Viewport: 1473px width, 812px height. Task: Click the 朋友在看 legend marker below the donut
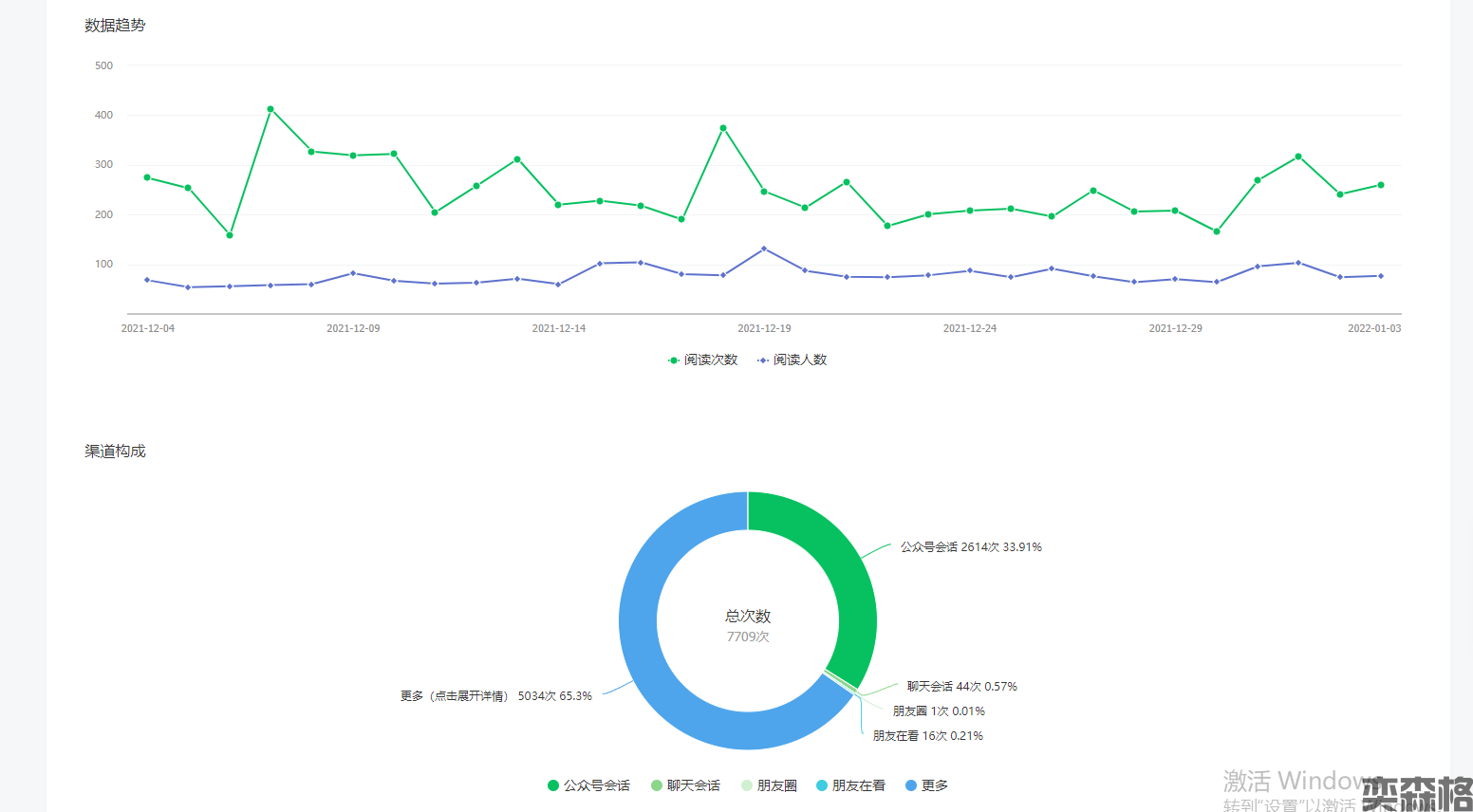coord(850,785)
